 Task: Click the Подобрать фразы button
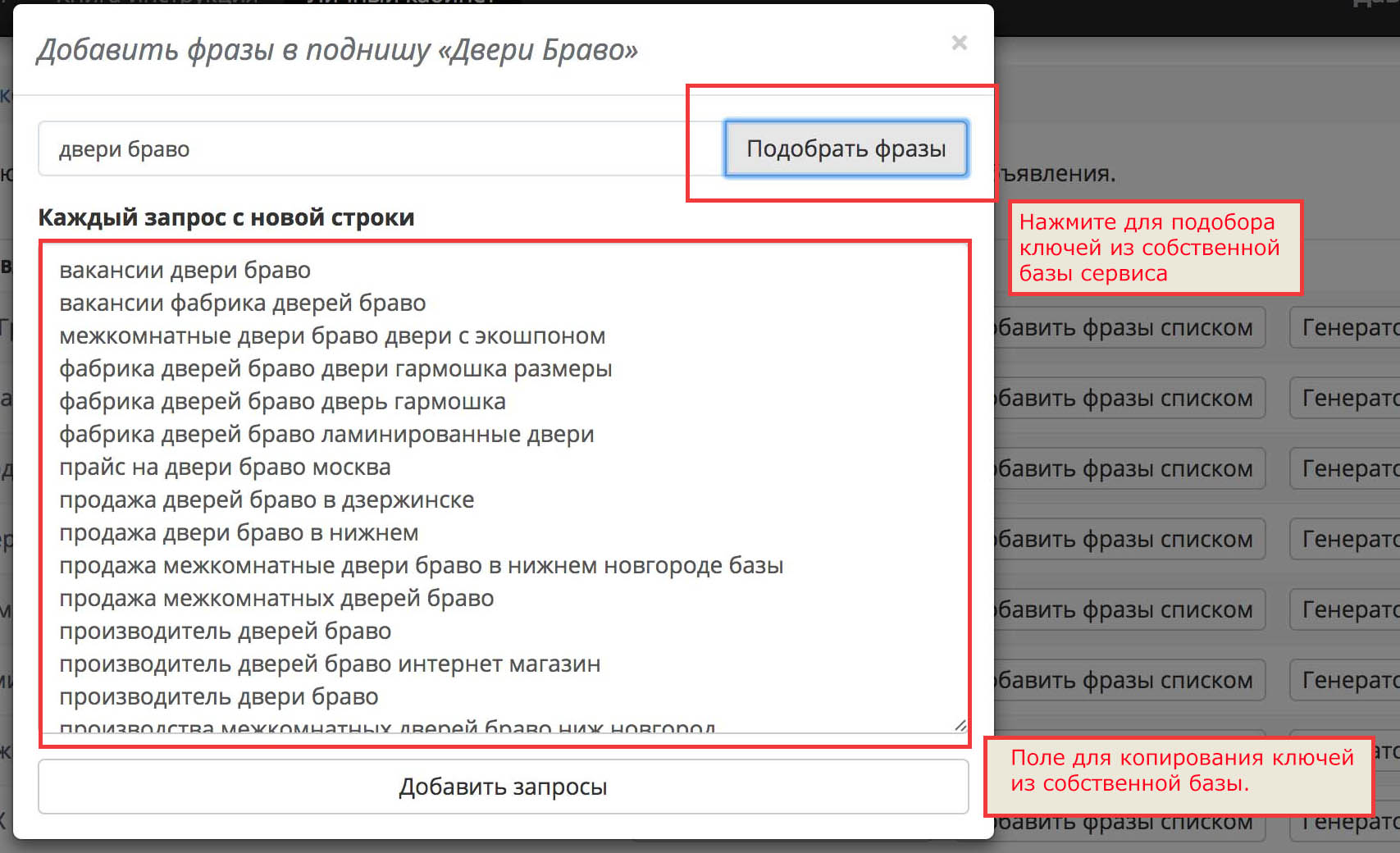click(x=846, y=148)
